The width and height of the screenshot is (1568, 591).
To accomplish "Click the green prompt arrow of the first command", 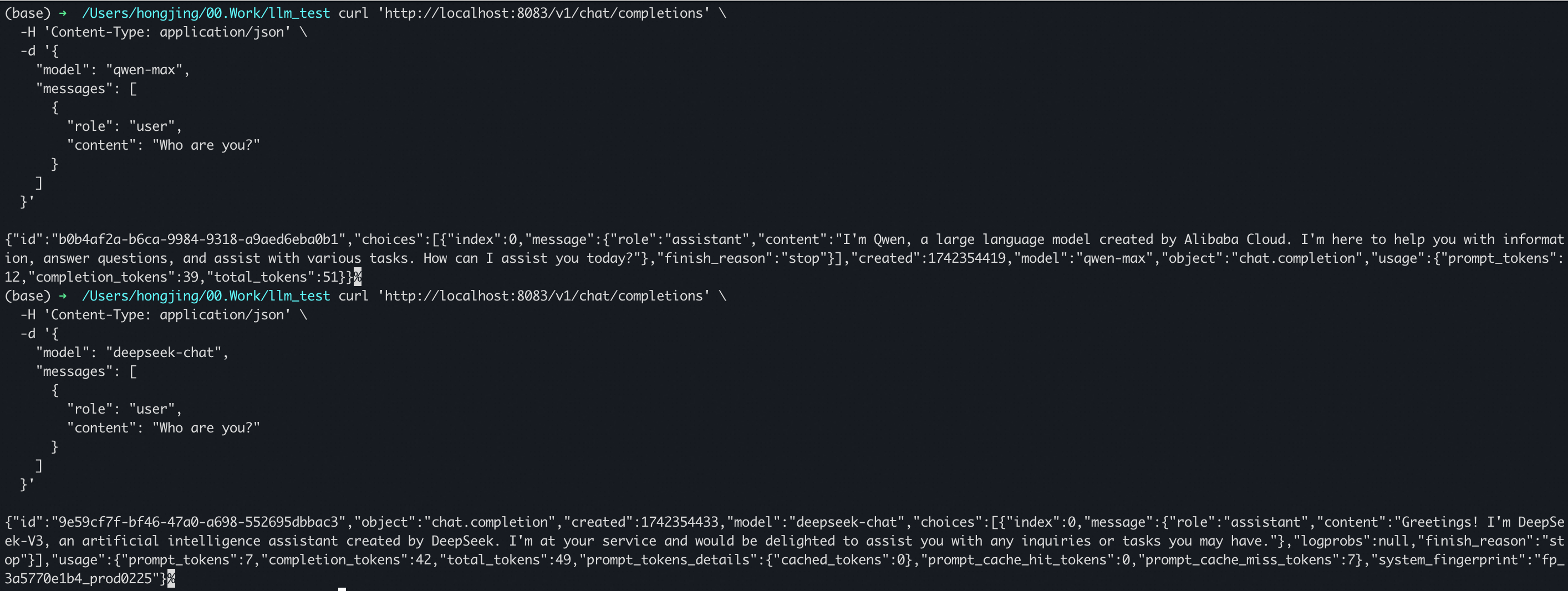I will coord(63,13).
